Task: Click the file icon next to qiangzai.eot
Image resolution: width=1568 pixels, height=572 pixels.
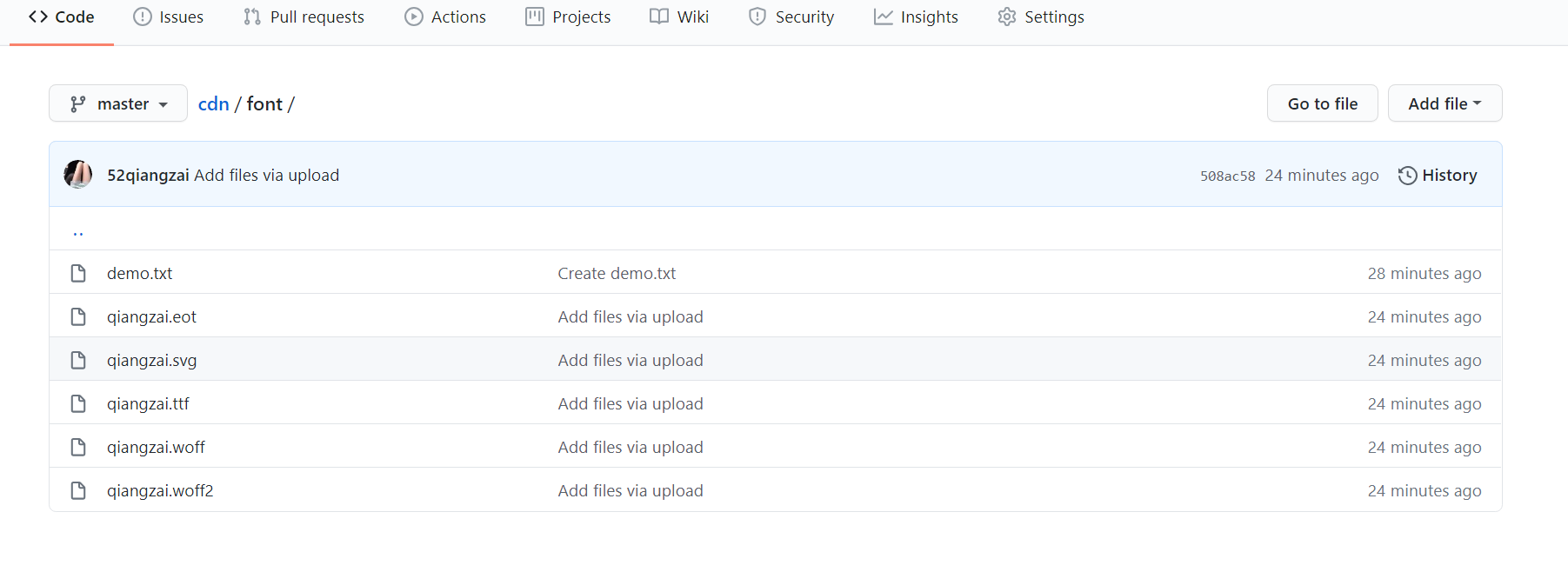Action: (78, 317)
